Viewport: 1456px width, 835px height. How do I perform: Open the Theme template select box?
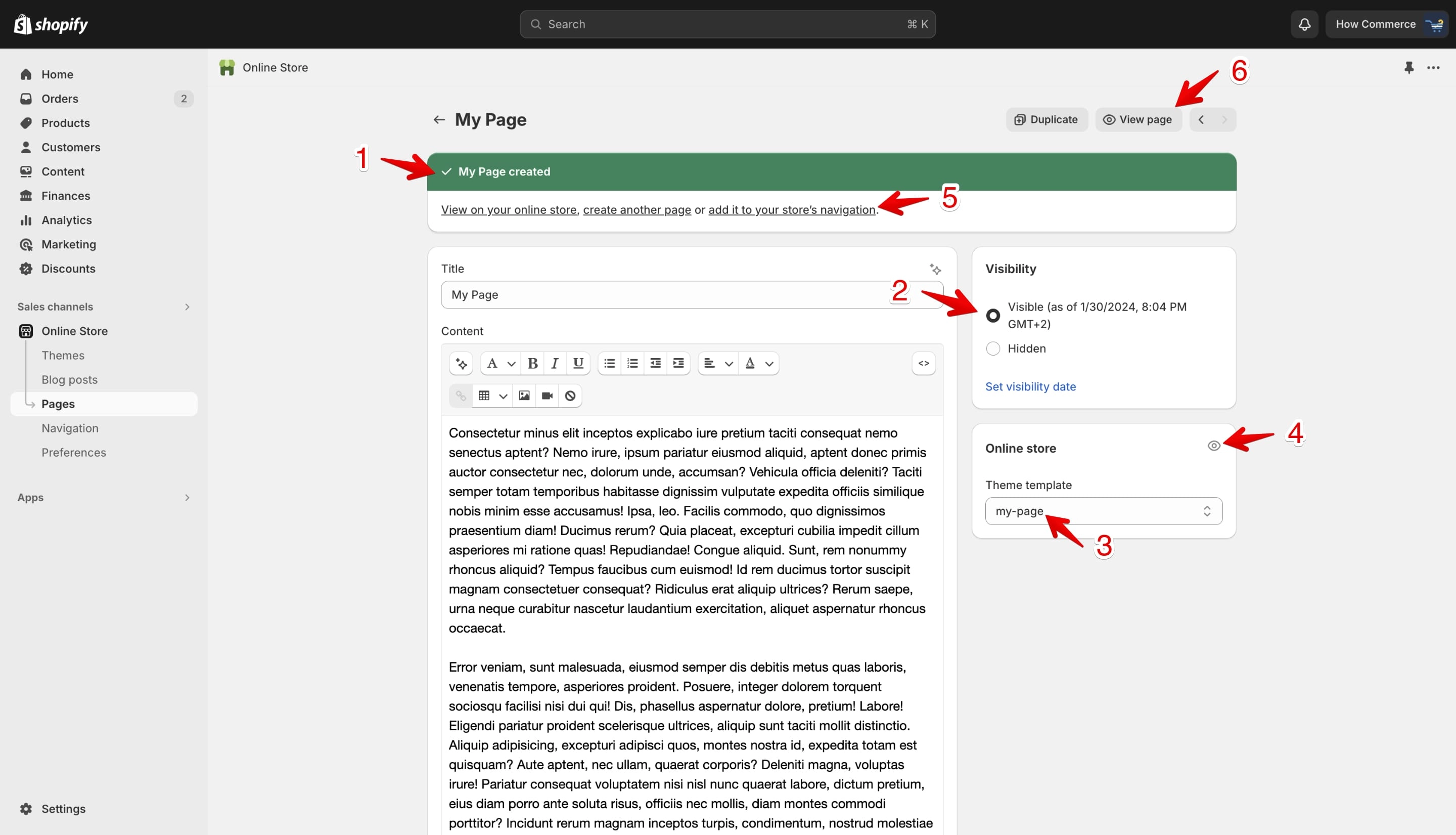pos(1104,511)
